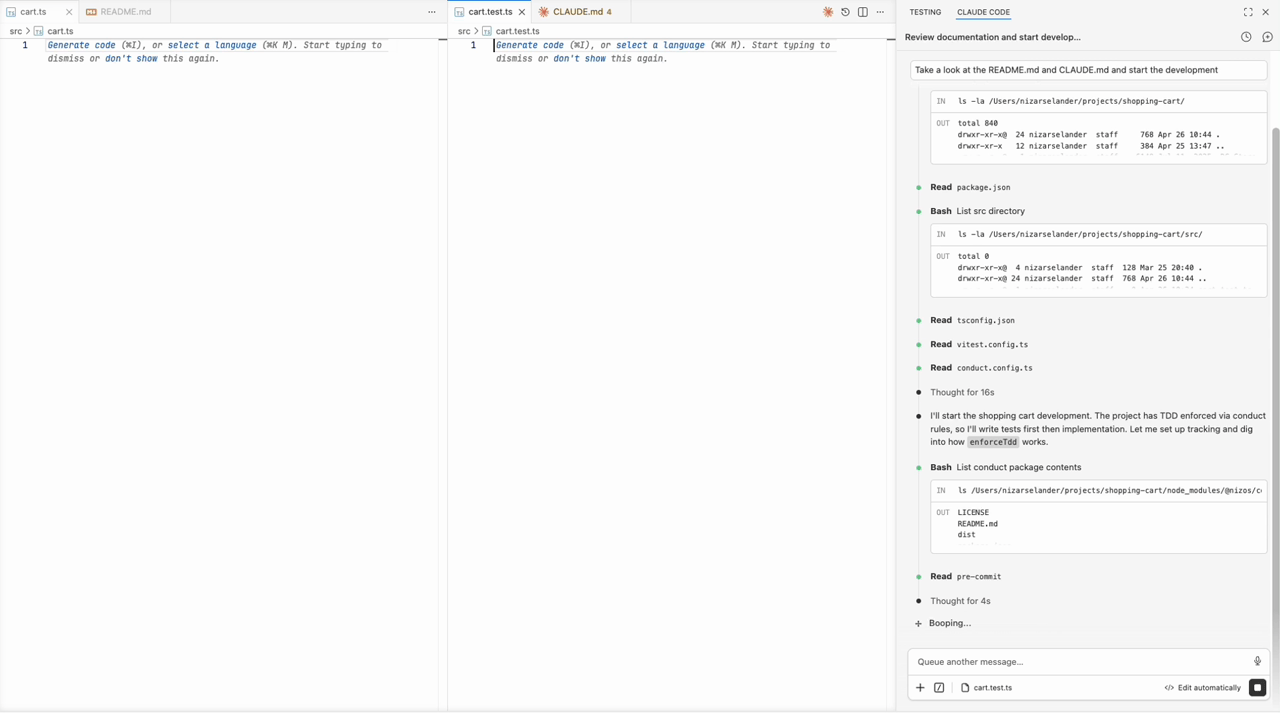Click 'Generate code' link in cart.test.ts editor
The width and height of the screenshot is (1280, 713).
pos(530,45)
